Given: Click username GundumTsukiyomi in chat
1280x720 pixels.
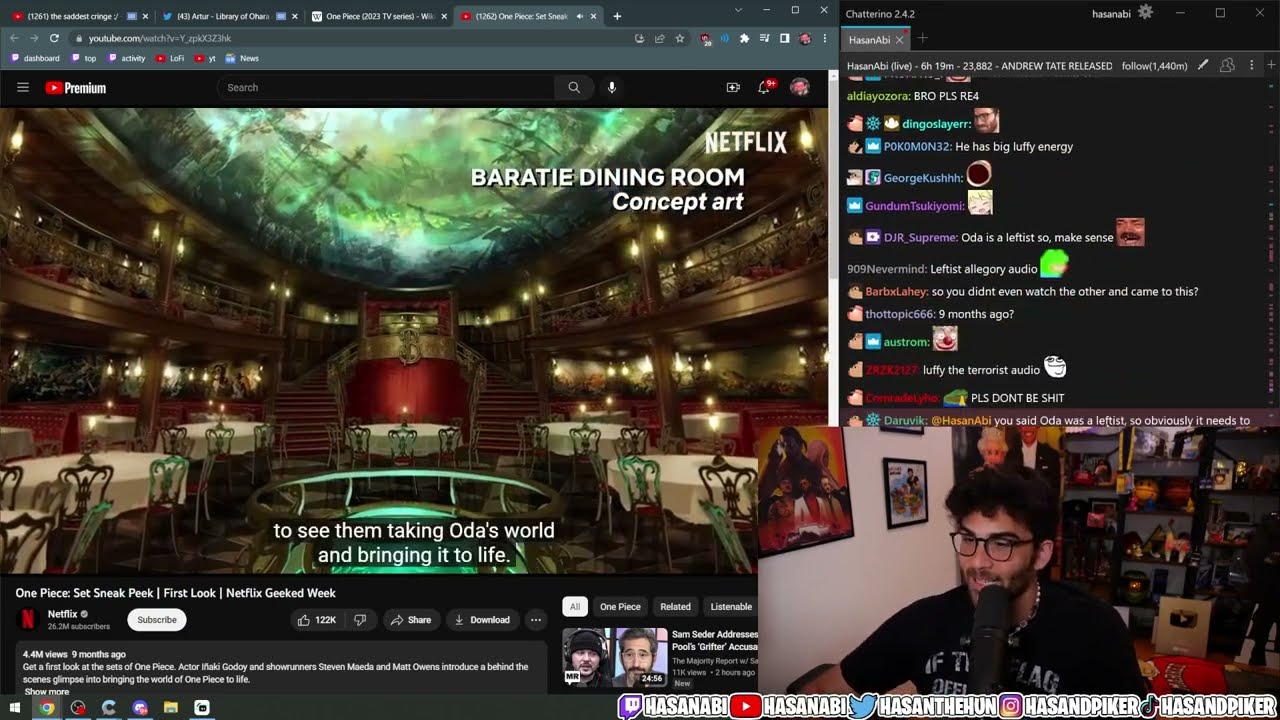Looking at the screenshot, I should pos(914,206).
